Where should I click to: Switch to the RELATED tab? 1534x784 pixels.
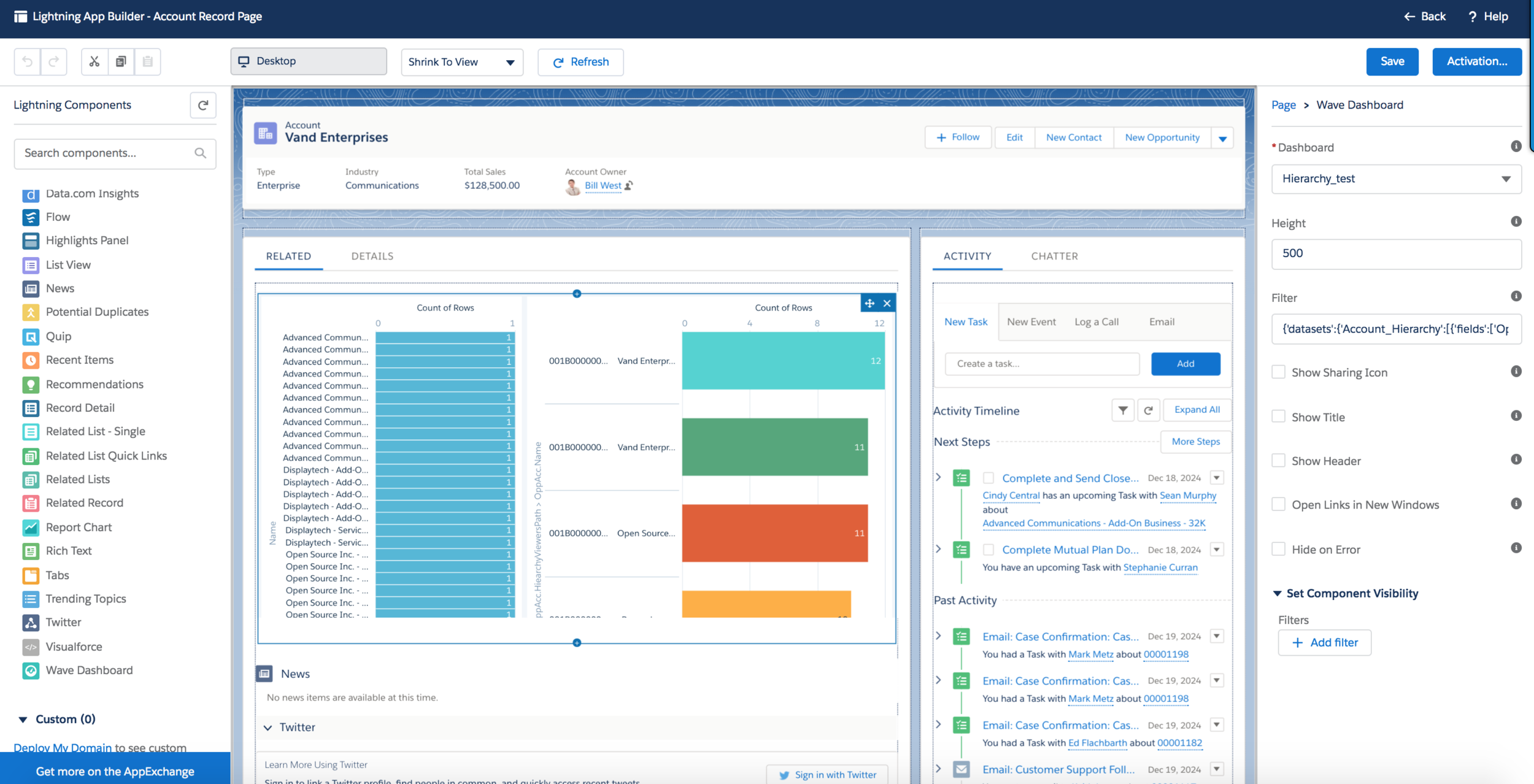288,256
